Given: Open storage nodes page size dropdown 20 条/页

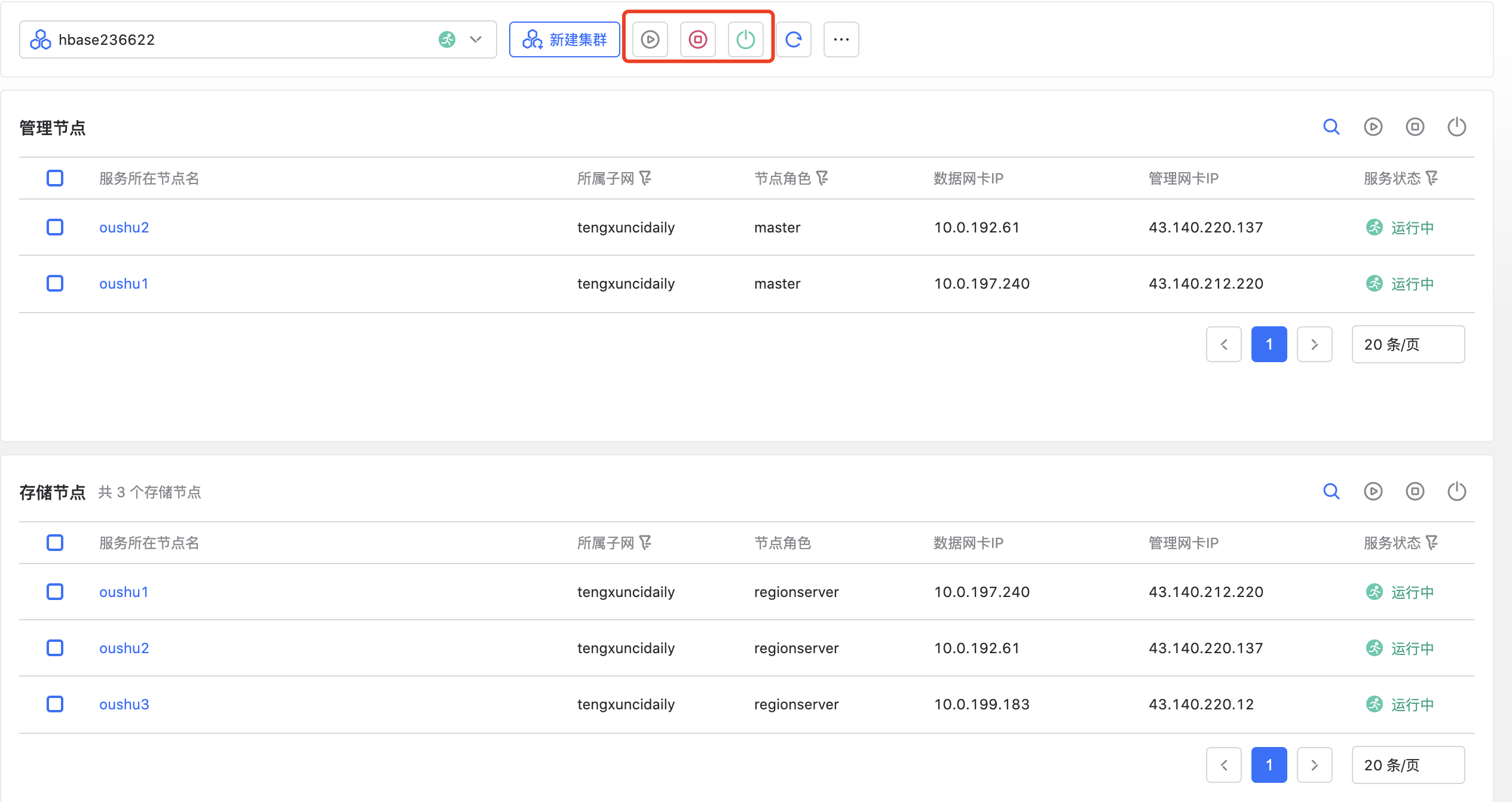Looking at the screenshot, I should pos(1408,765).
